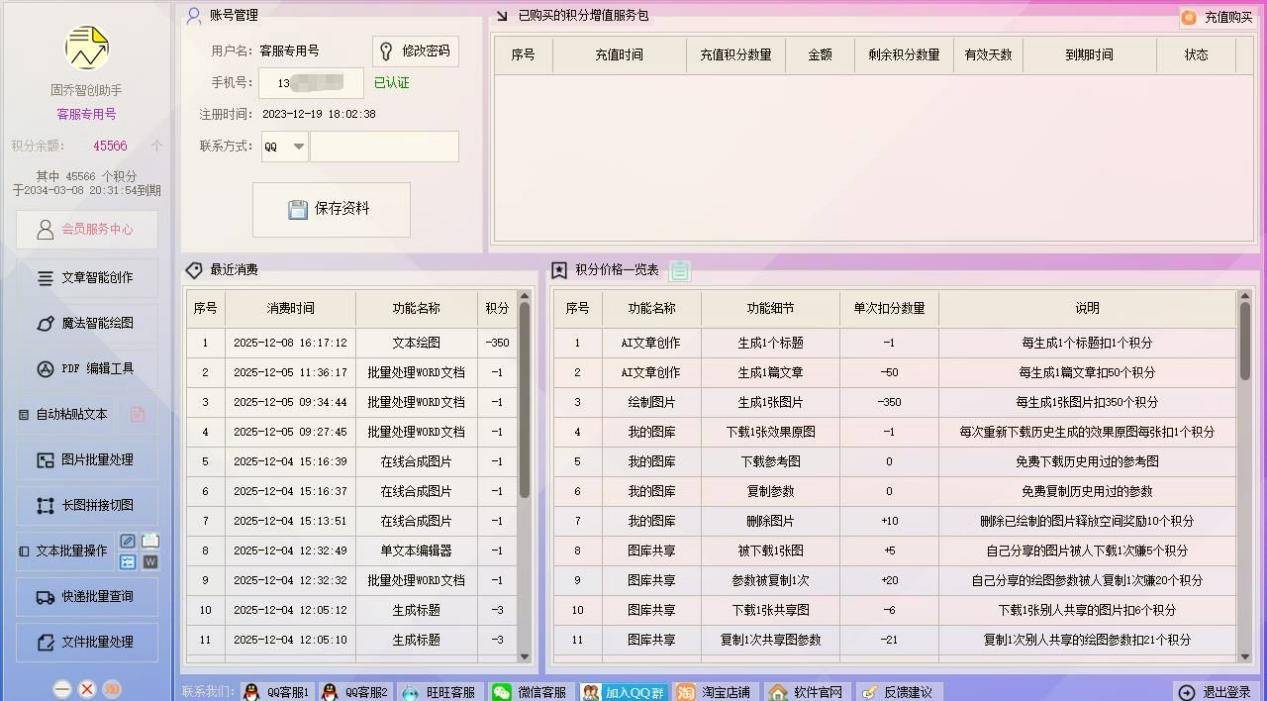Expand the 联系方式 QQ dropdown

(298, 147)
